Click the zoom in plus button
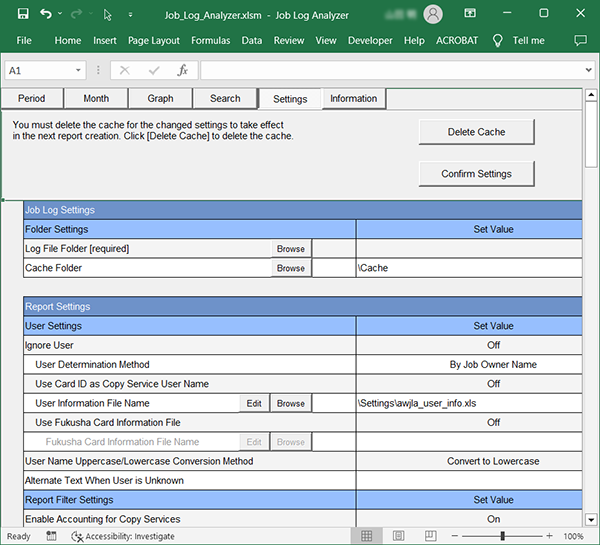Image resolution: width=600 pixels, height=545 pixels. [549, 536]
